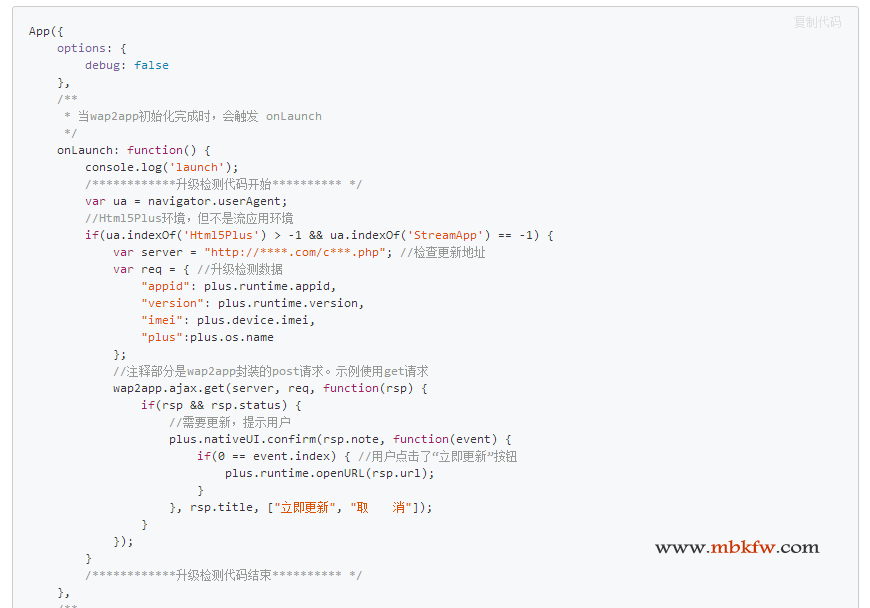This screenshot has height=608, width=870.
Task: Click the 升级检测代码开始 comment line
Action: tap(223, 184)
